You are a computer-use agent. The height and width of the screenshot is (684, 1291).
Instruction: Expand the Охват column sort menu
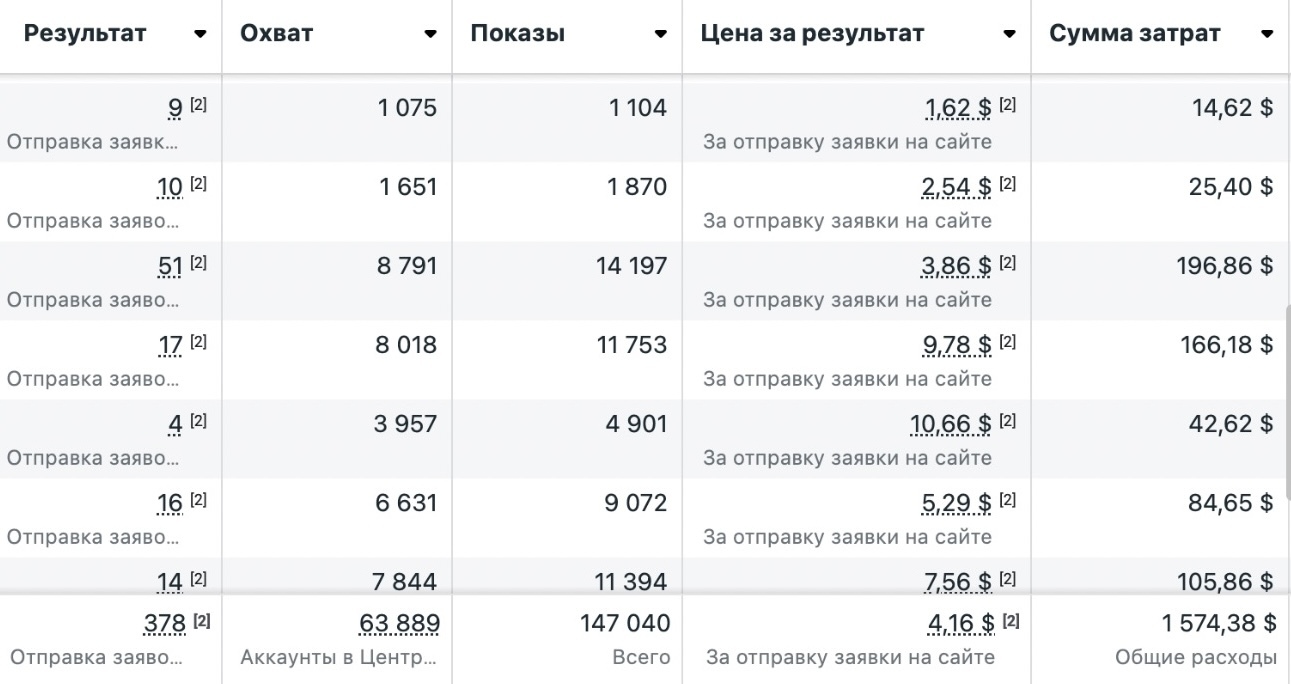click(x=430, y=34)
